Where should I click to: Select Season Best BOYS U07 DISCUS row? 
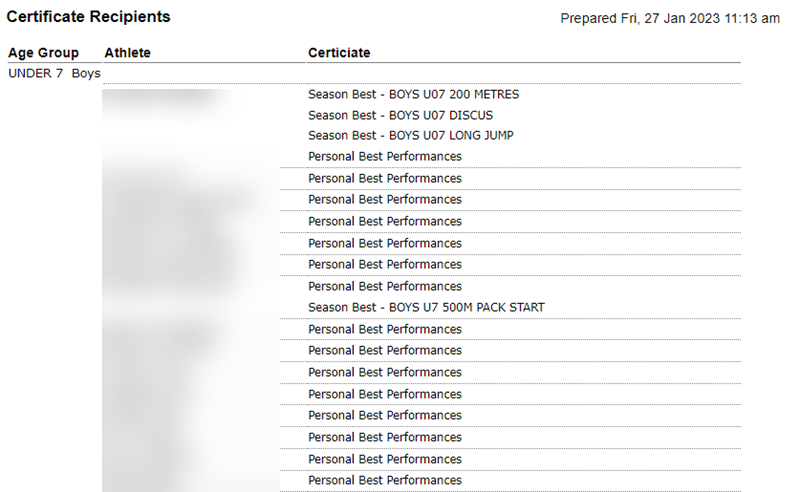click(x=400, y=115)
